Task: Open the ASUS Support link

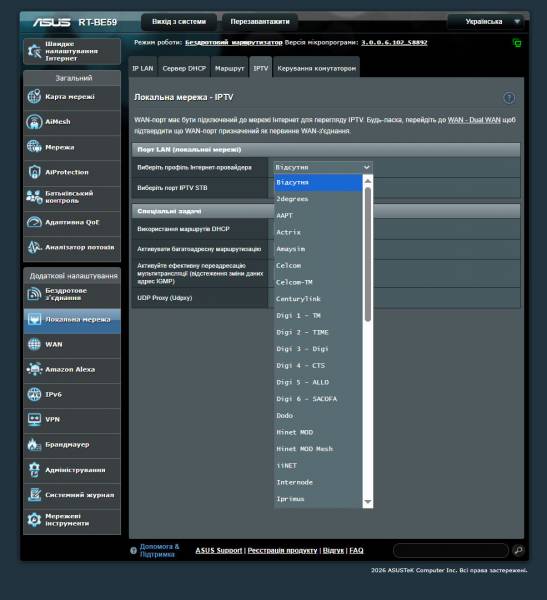Action: pos(219,550)
